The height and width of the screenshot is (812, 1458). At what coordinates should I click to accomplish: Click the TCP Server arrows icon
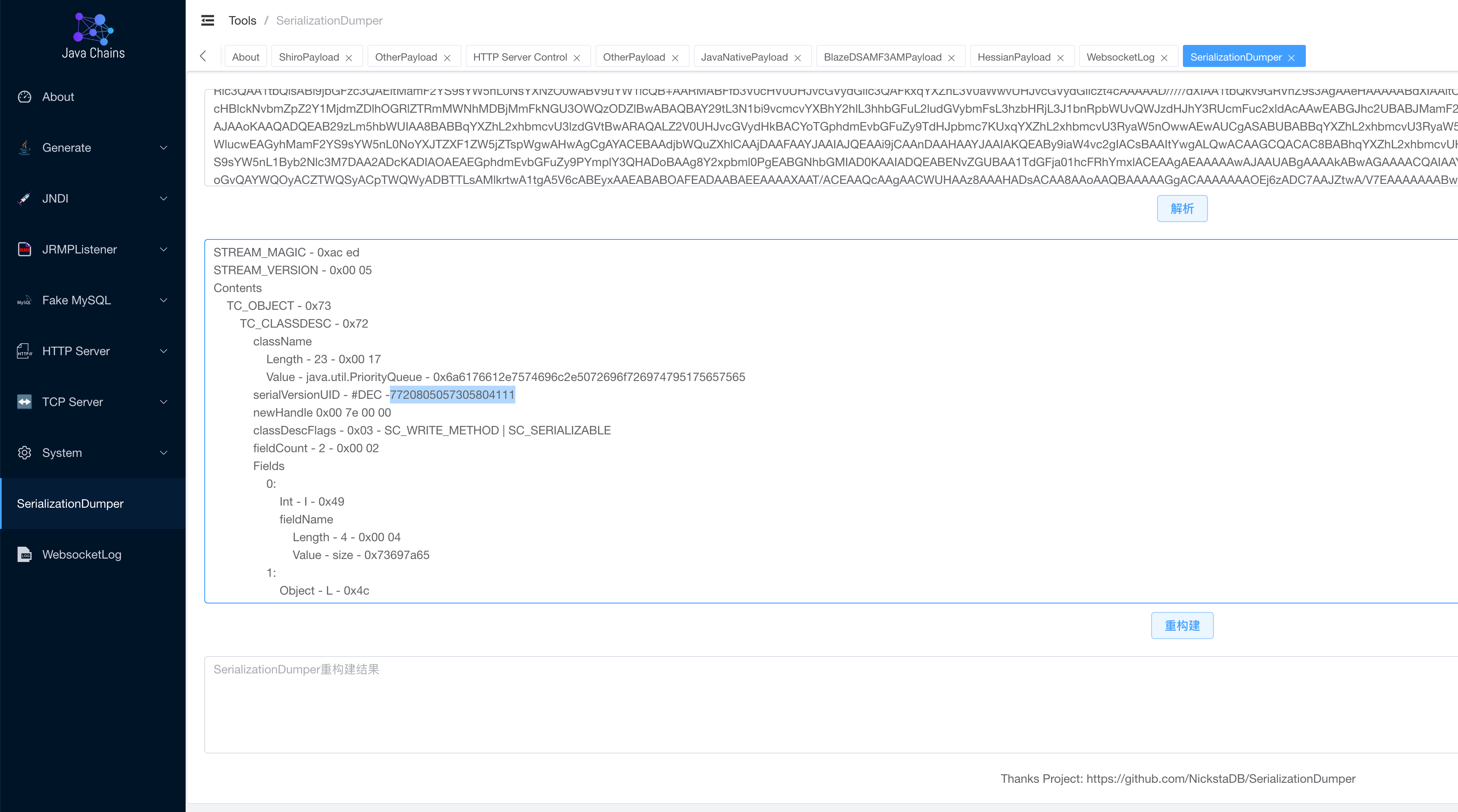pyautogui.click(x=24, y=402)
